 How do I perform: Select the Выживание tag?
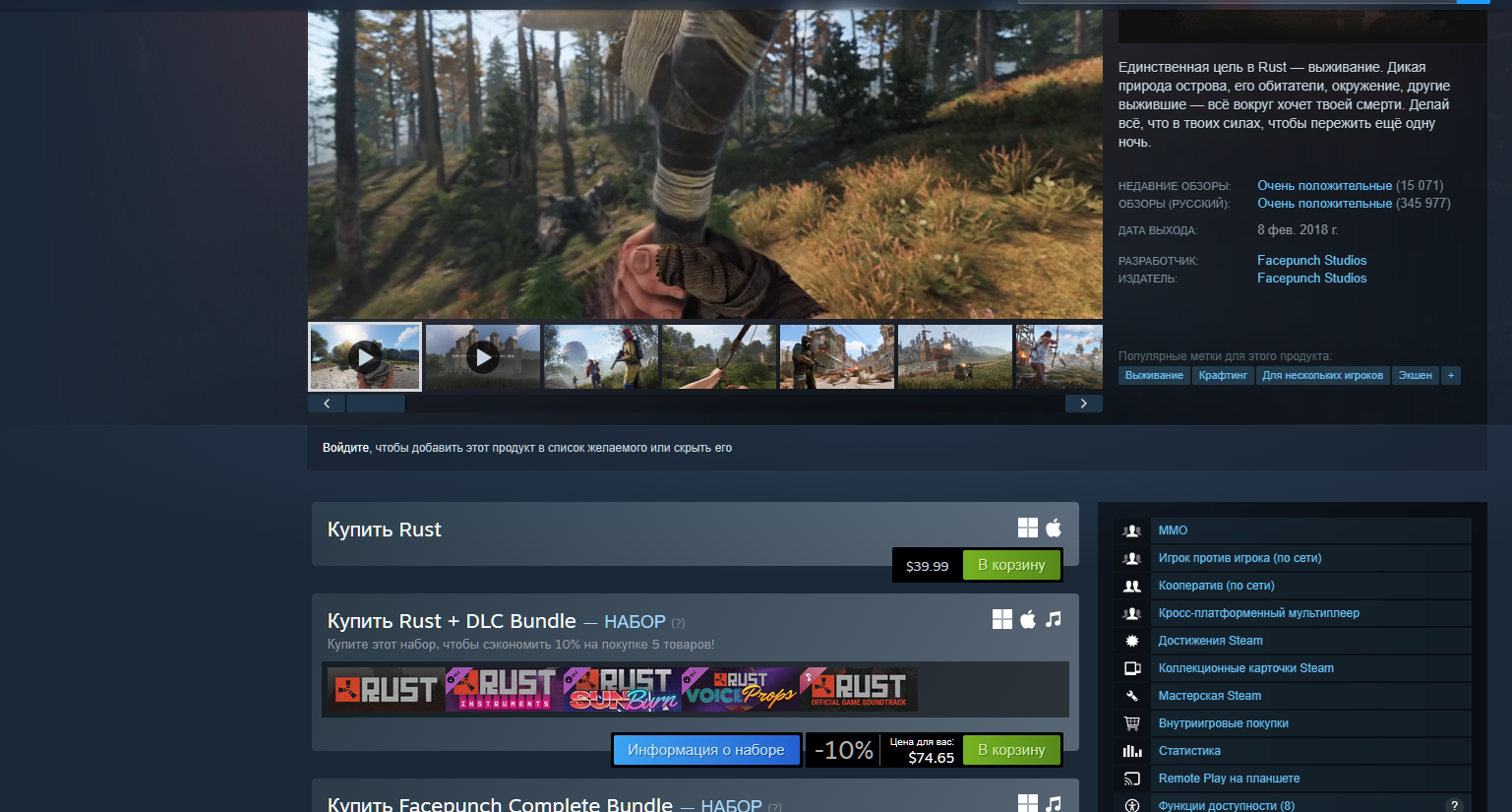click(x=1154, y=375)
